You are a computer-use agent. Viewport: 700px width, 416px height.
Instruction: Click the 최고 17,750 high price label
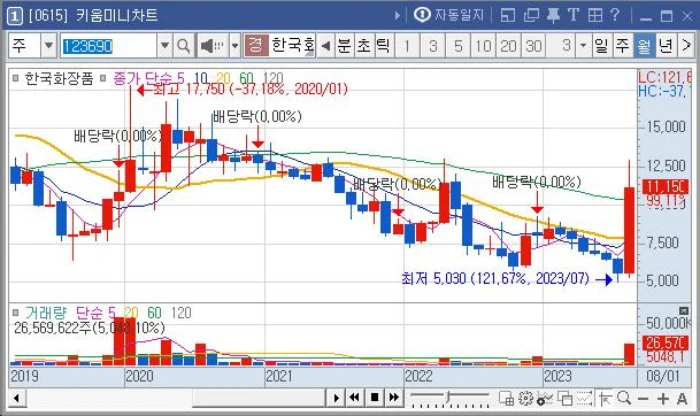(250, 89)
